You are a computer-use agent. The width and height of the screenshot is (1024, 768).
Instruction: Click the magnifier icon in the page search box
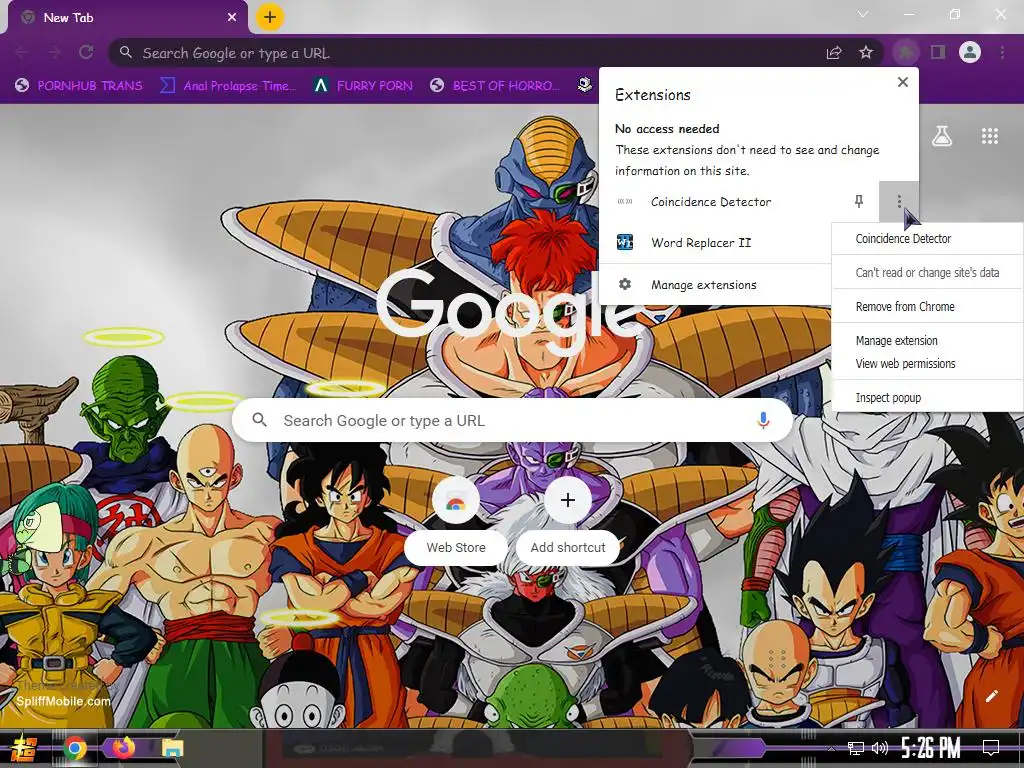pos(260,420)
